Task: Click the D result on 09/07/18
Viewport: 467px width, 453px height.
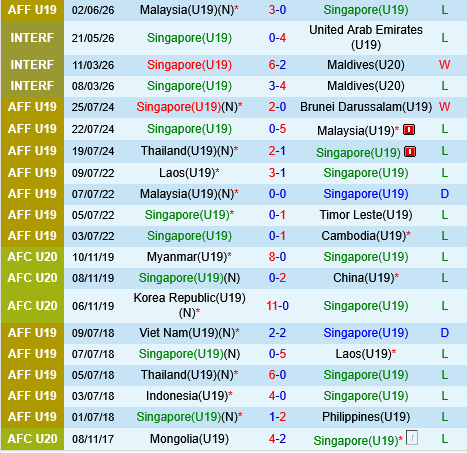Action: pyautogui.click(x=445, y=333)
